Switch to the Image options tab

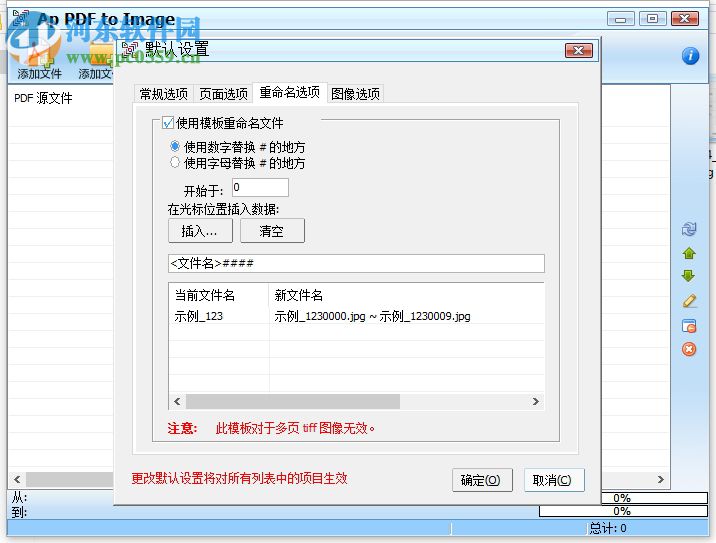pos(355,94)
